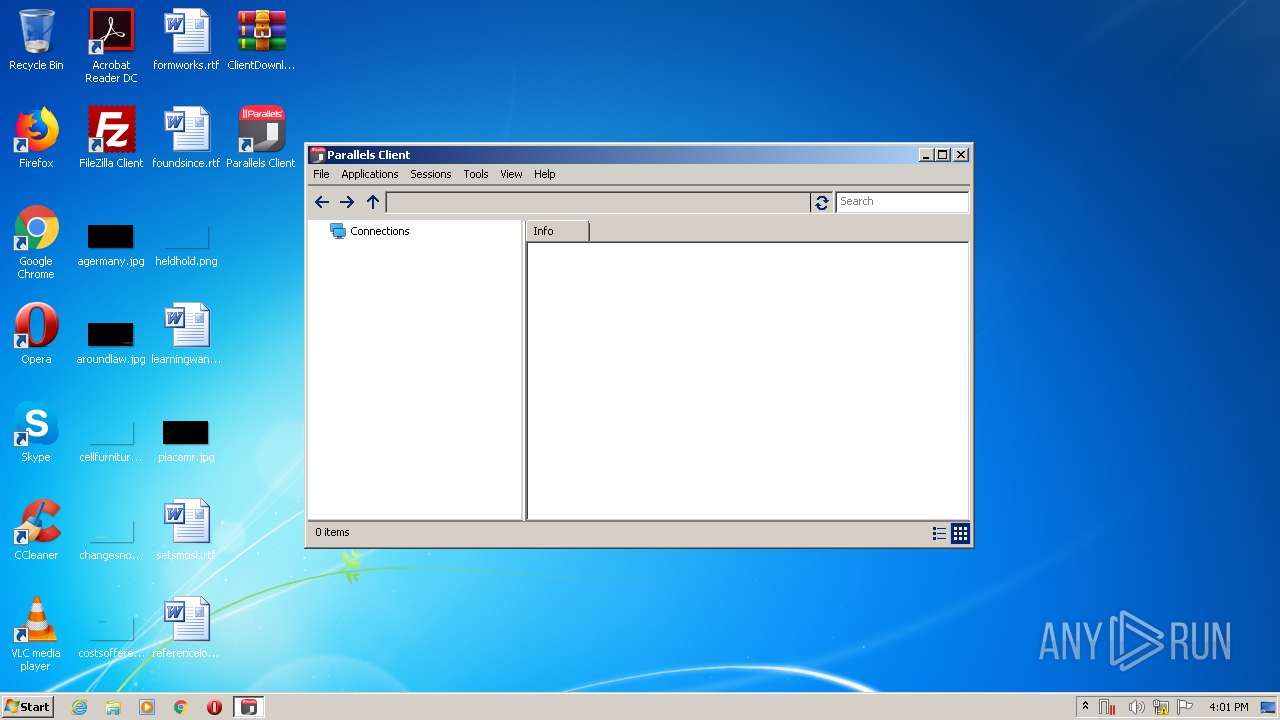
Task: Select the VLC media player shortcut
Action: (x=36, y=634)
